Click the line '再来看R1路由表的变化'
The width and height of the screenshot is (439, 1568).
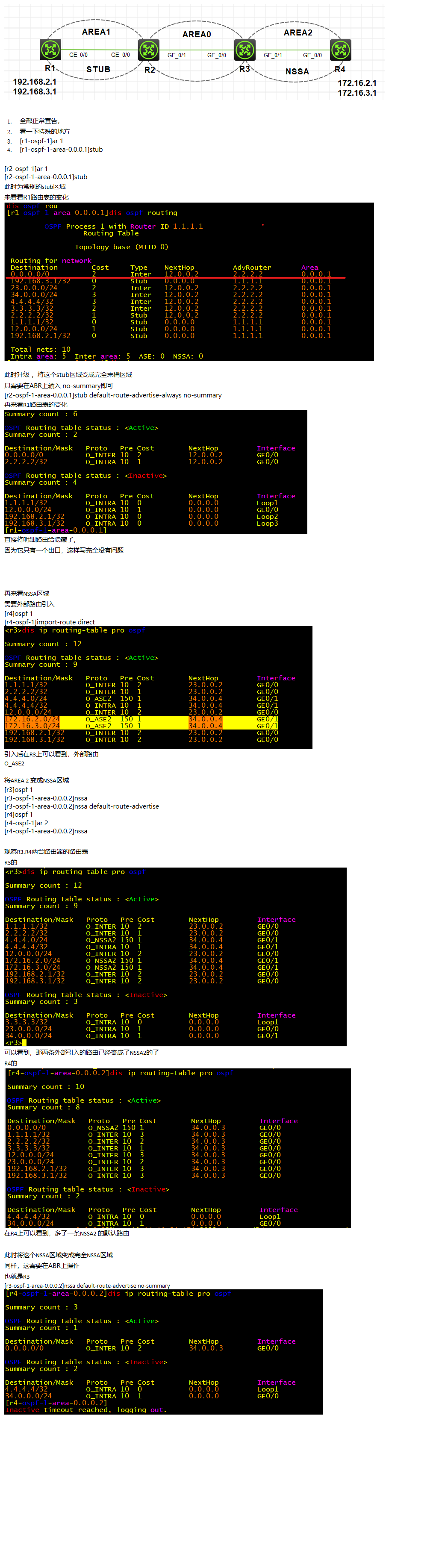pyautogui.click(x=36, y=405)
